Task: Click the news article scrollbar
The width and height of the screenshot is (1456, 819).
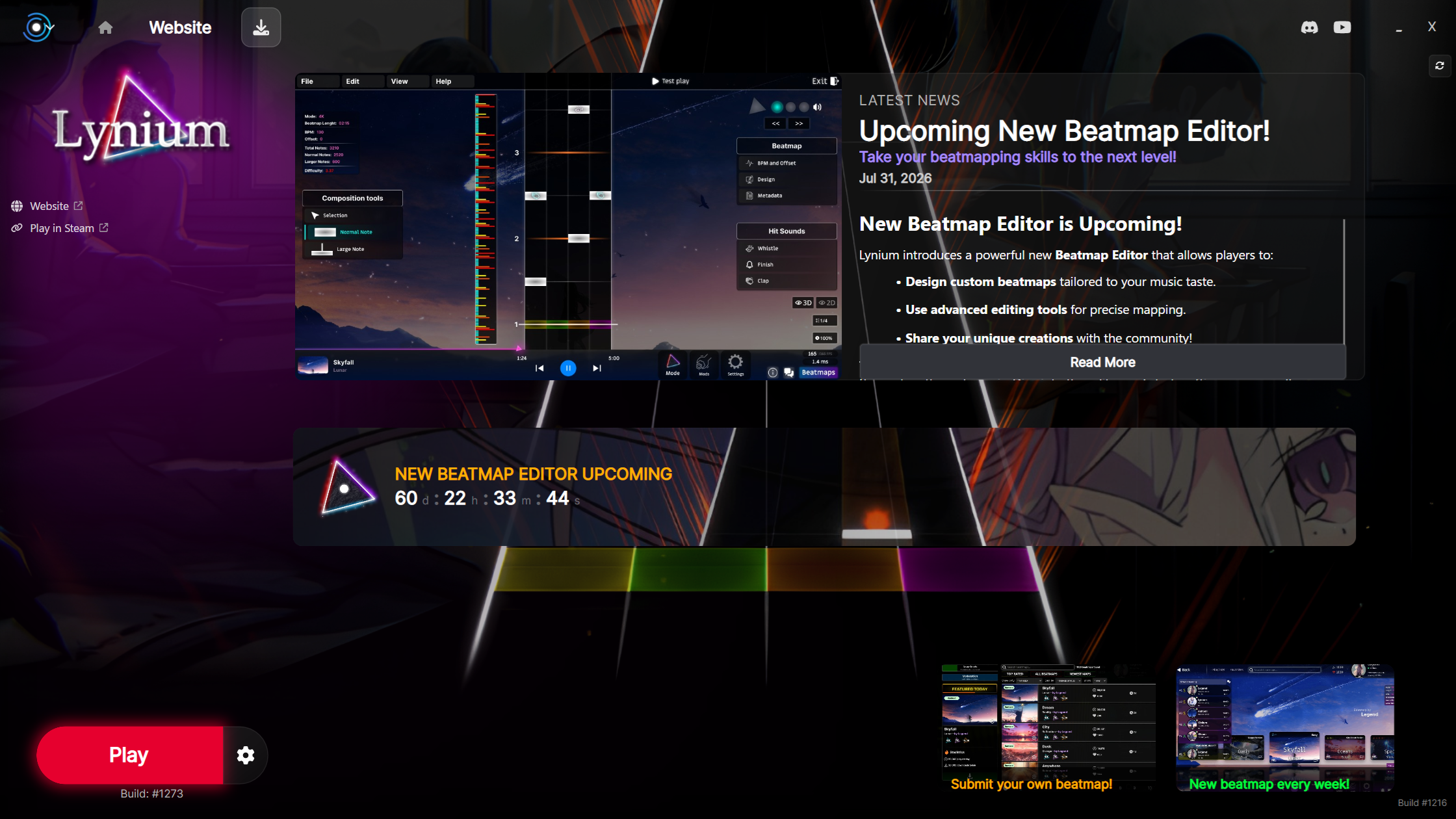Action: tap(1344, 281)
